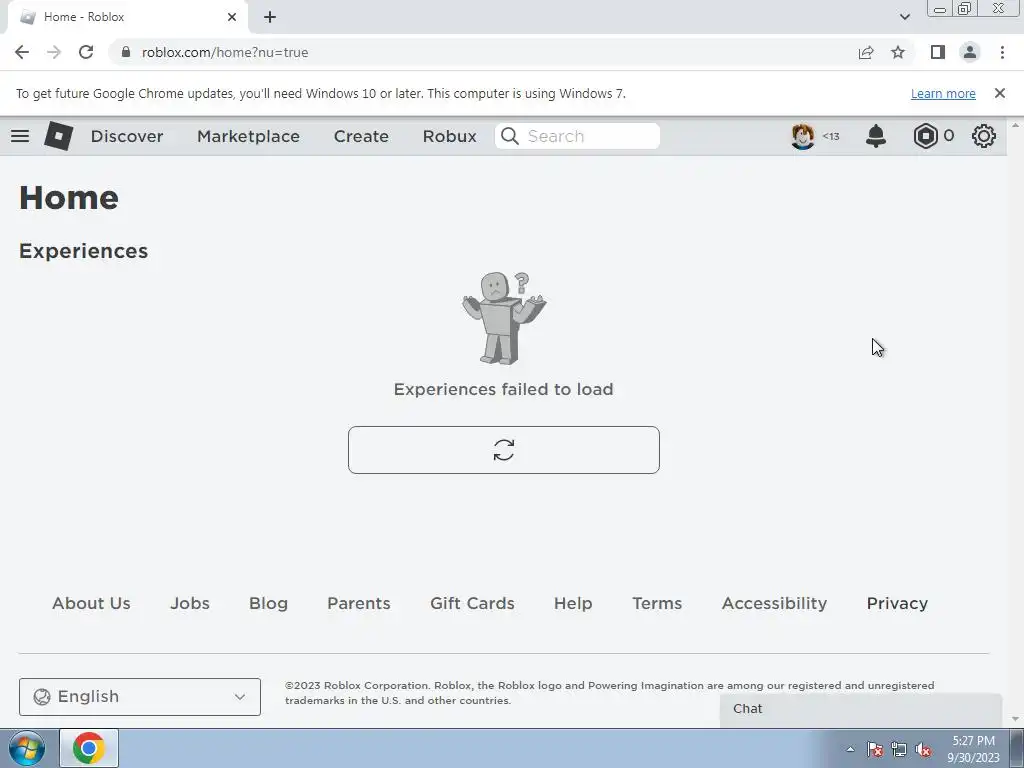Toggle the Chrome side panel icon
The height and width of the screenshot is (768, 1024).
pyautogui.click(x=938, y=52)
